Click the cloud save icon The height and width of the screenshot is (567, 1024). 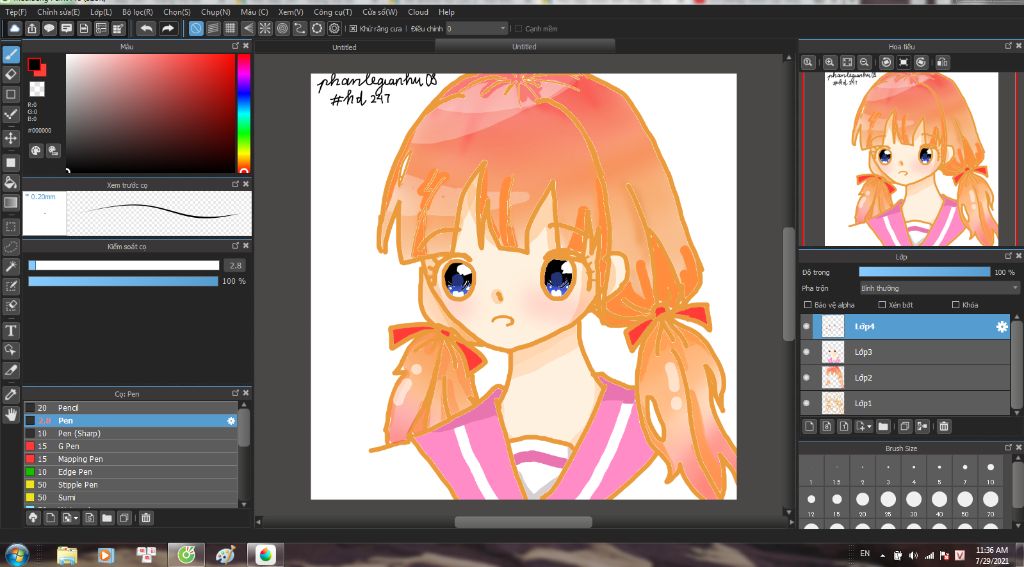(14, 28)
